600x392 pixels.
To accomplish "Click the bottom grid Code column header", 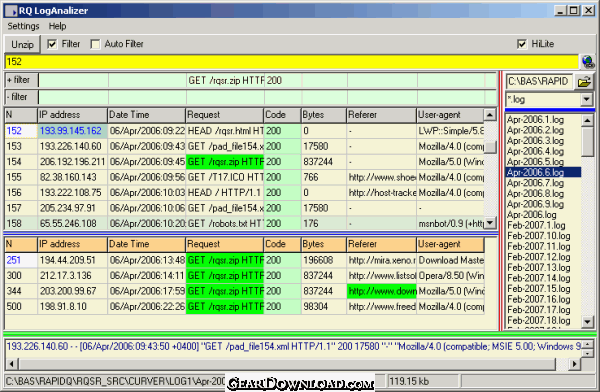I will [x=282, y=244].
